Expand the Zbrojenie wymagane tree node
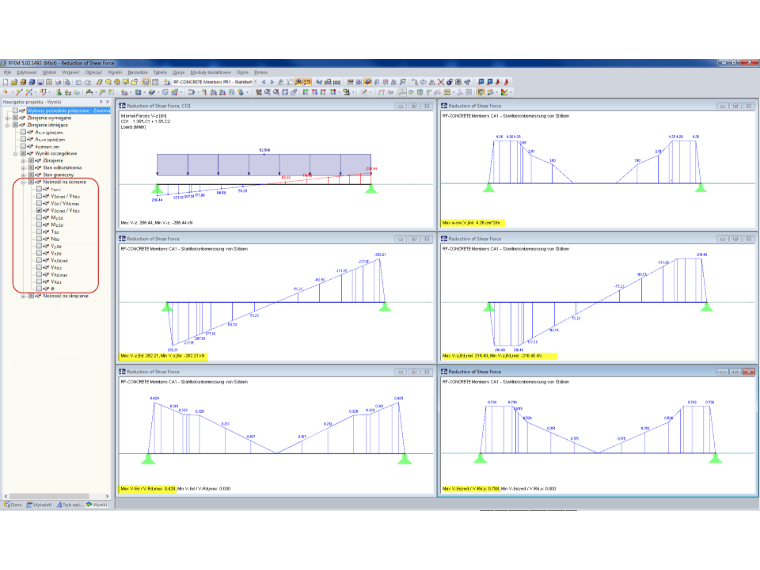Image resolution: width=760 pixels, height=570 pixels. [8, 118]
